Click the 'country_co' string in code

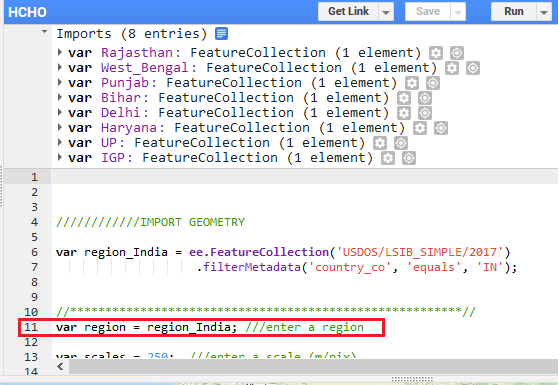[x=350, y=267]
